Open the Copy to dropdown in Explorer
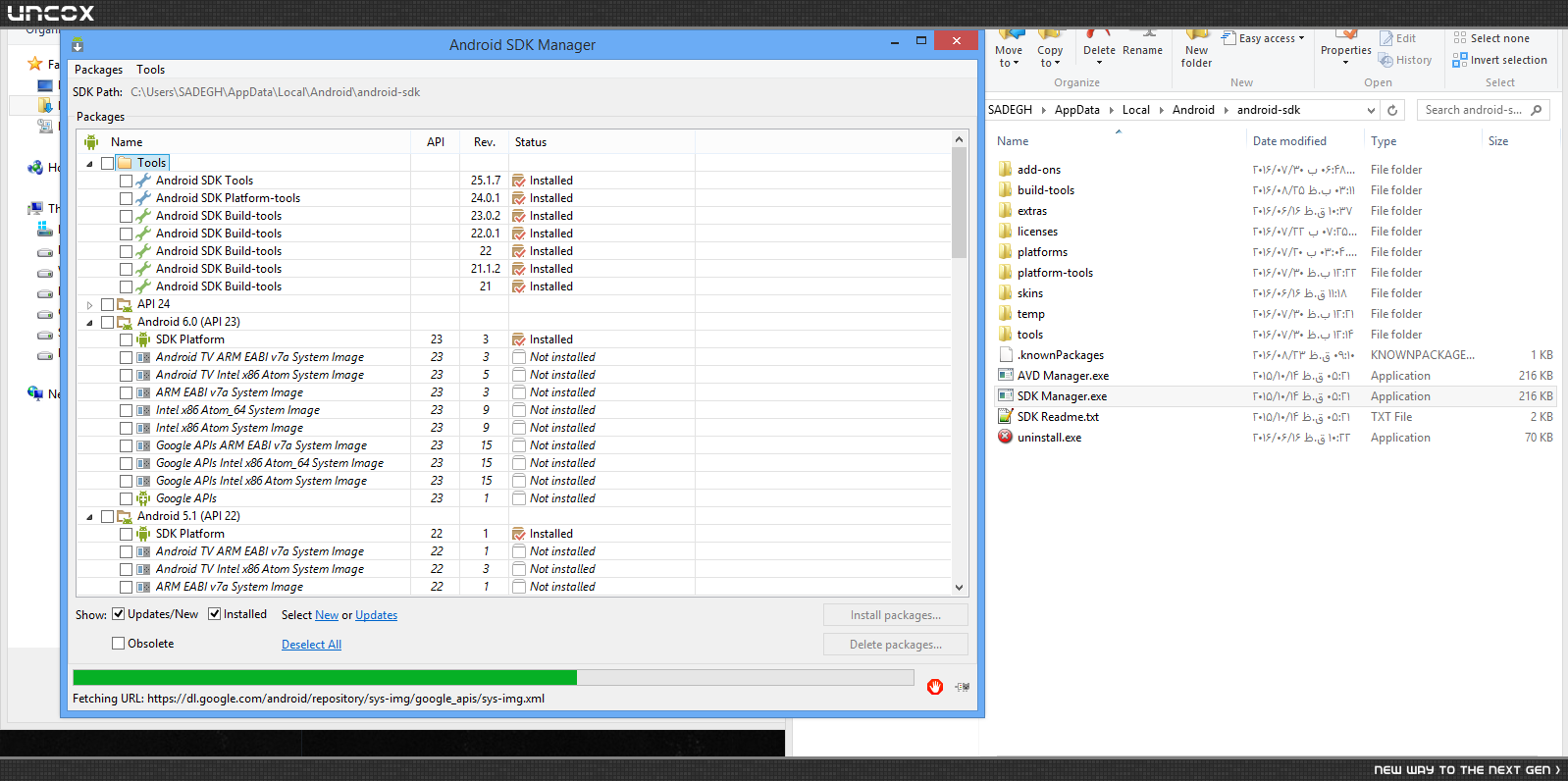 click(1050, 56)
